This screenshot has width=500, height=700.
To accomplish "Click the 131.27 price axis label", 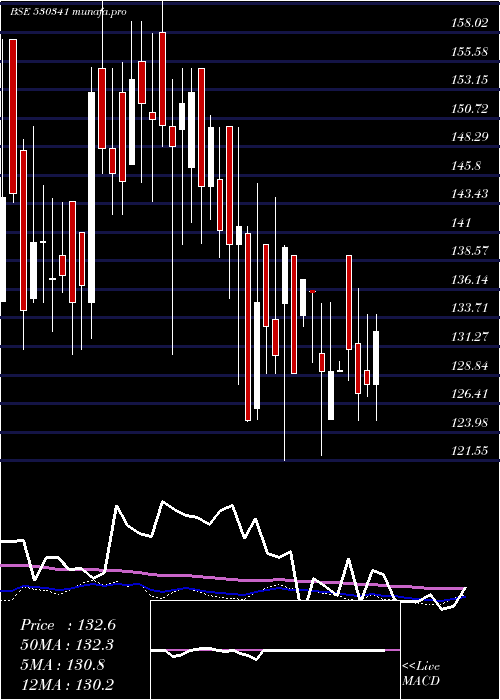I will 470,337.
